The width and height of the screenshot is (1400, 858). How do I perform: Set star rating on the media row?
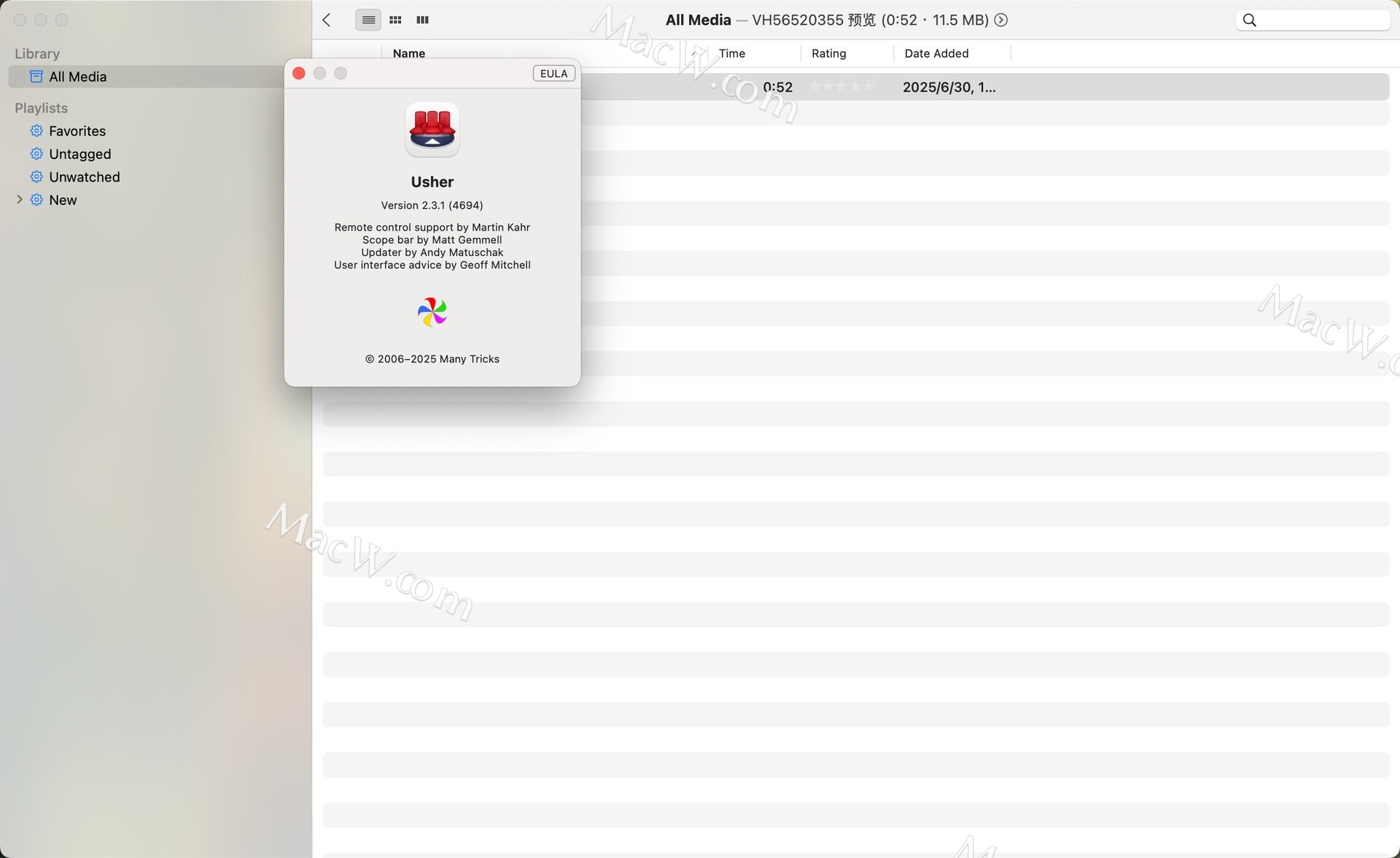pyautogui.click(x=841, y=87)
